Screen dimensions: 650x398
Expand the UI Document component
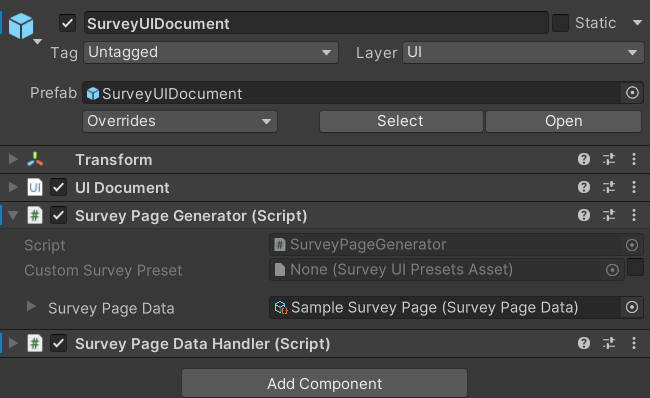coord(13,187)
